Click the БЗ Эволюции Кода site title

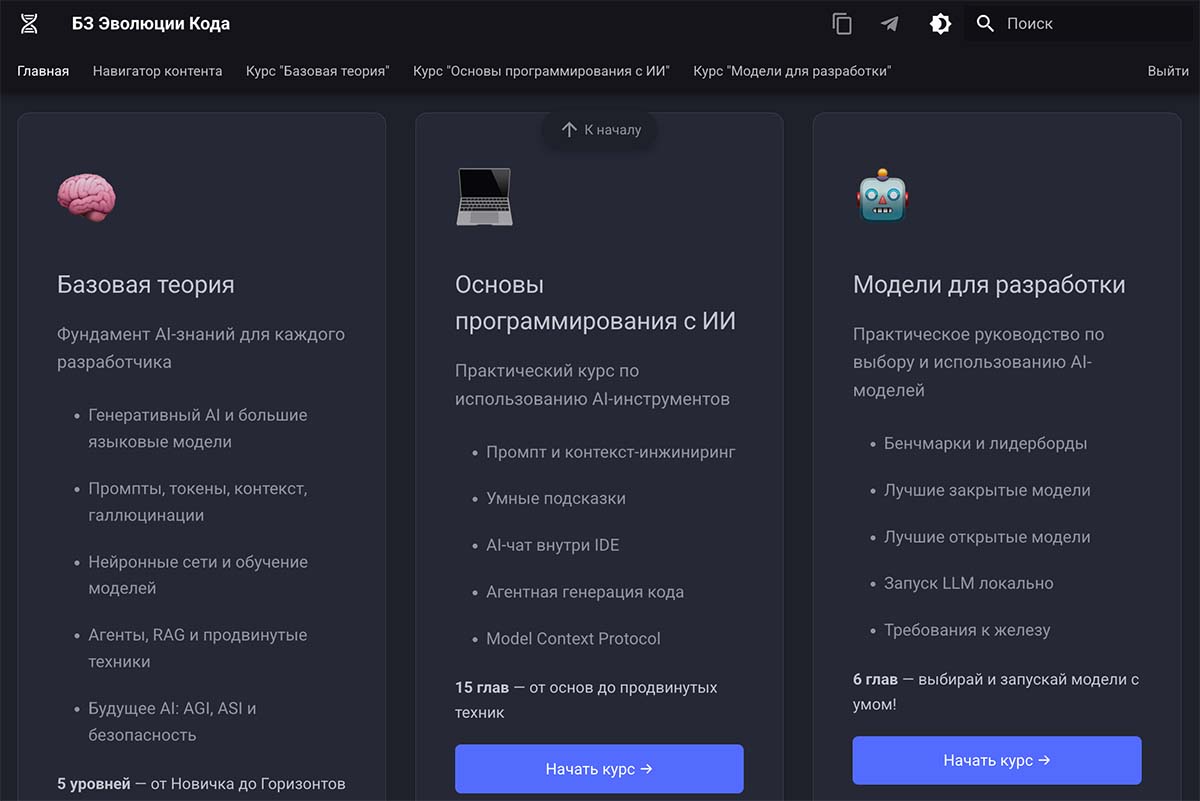click(151, 24)
